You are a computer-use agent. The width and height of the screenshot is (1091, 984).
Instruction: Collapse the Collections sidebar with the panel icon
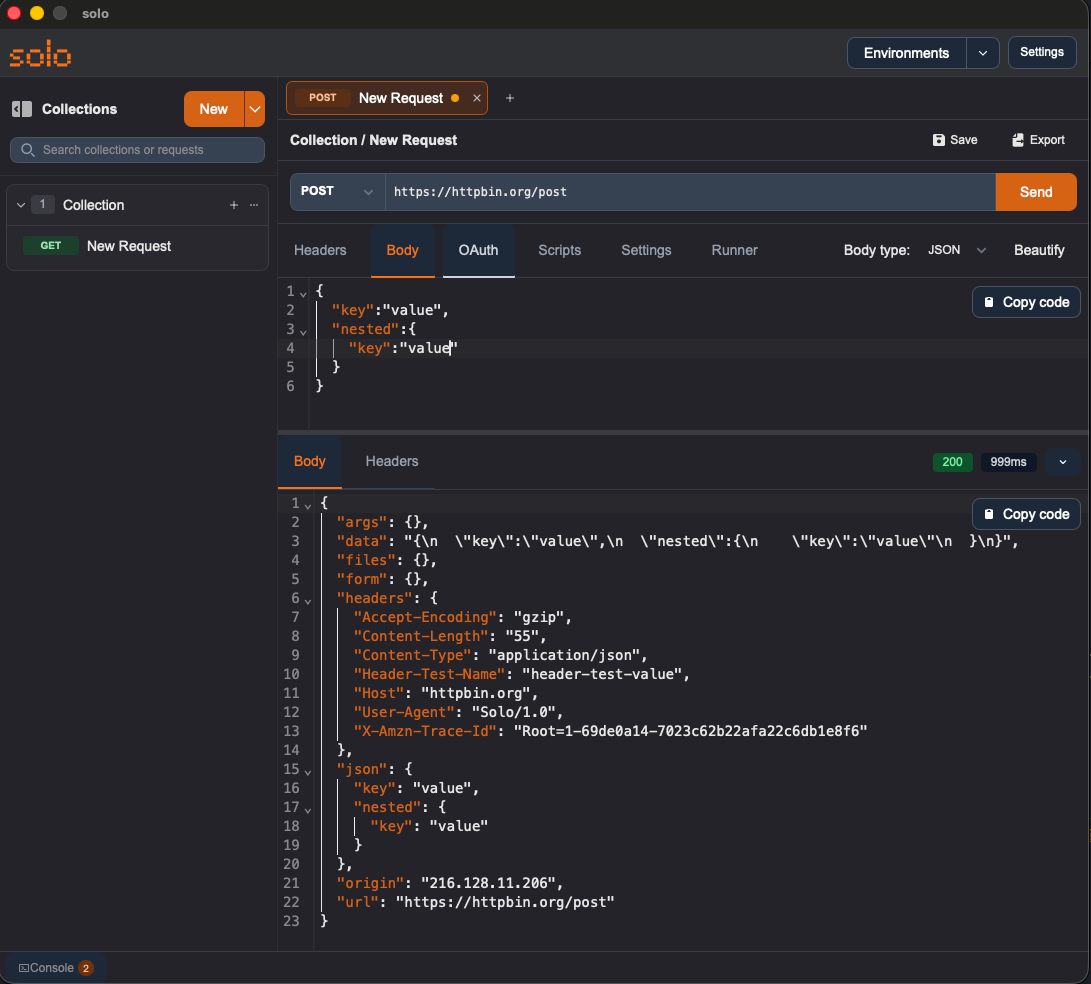pos(22,108)
